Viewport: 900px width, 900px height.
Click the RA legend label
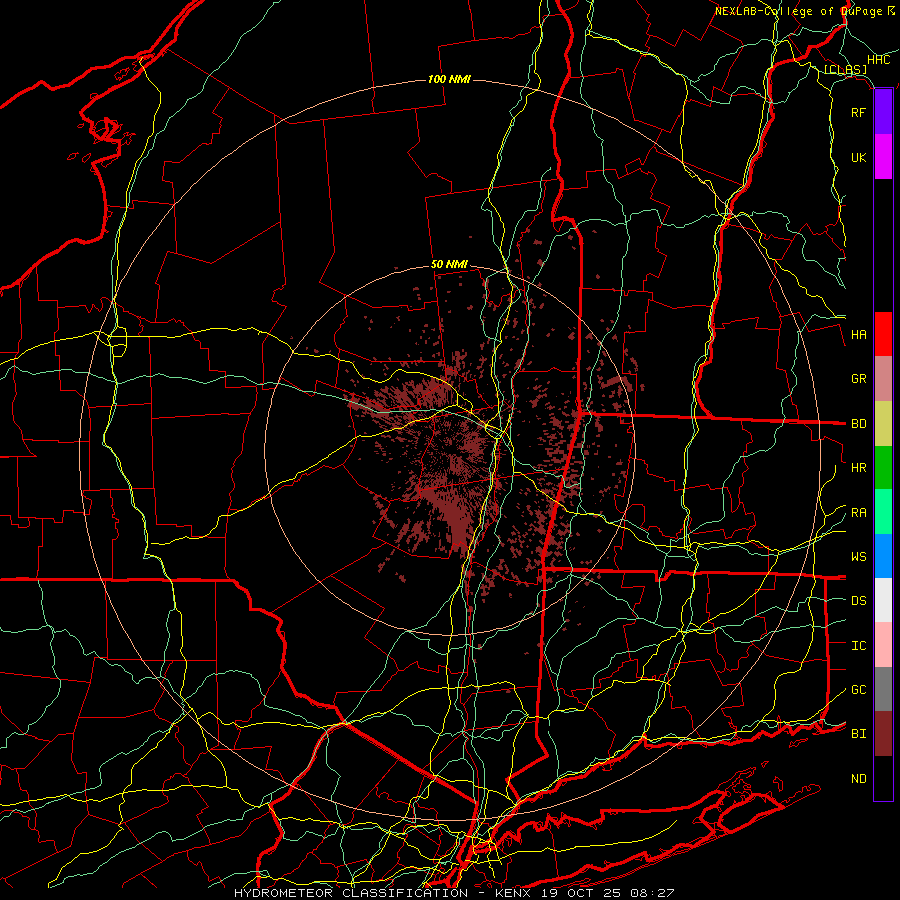coord(858,512)
